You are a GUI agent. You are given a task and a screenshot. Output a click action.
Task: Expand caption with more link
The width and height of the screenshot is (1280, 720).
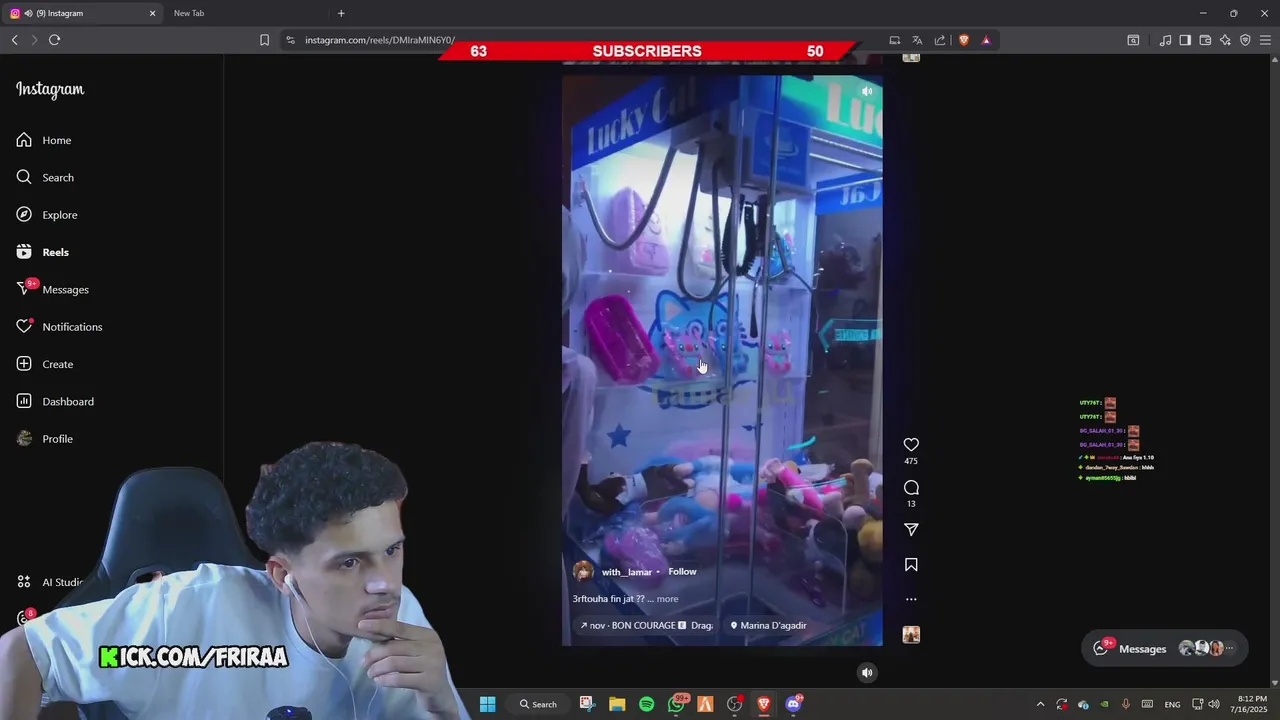click(667, 599)
